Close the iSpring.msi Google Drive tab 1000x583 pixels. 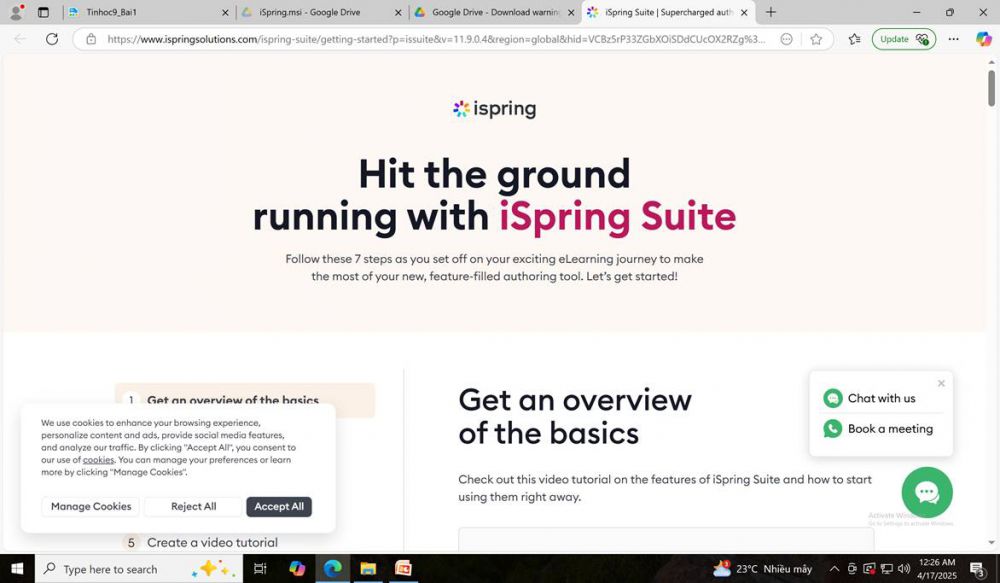click(x=398, y=12)
